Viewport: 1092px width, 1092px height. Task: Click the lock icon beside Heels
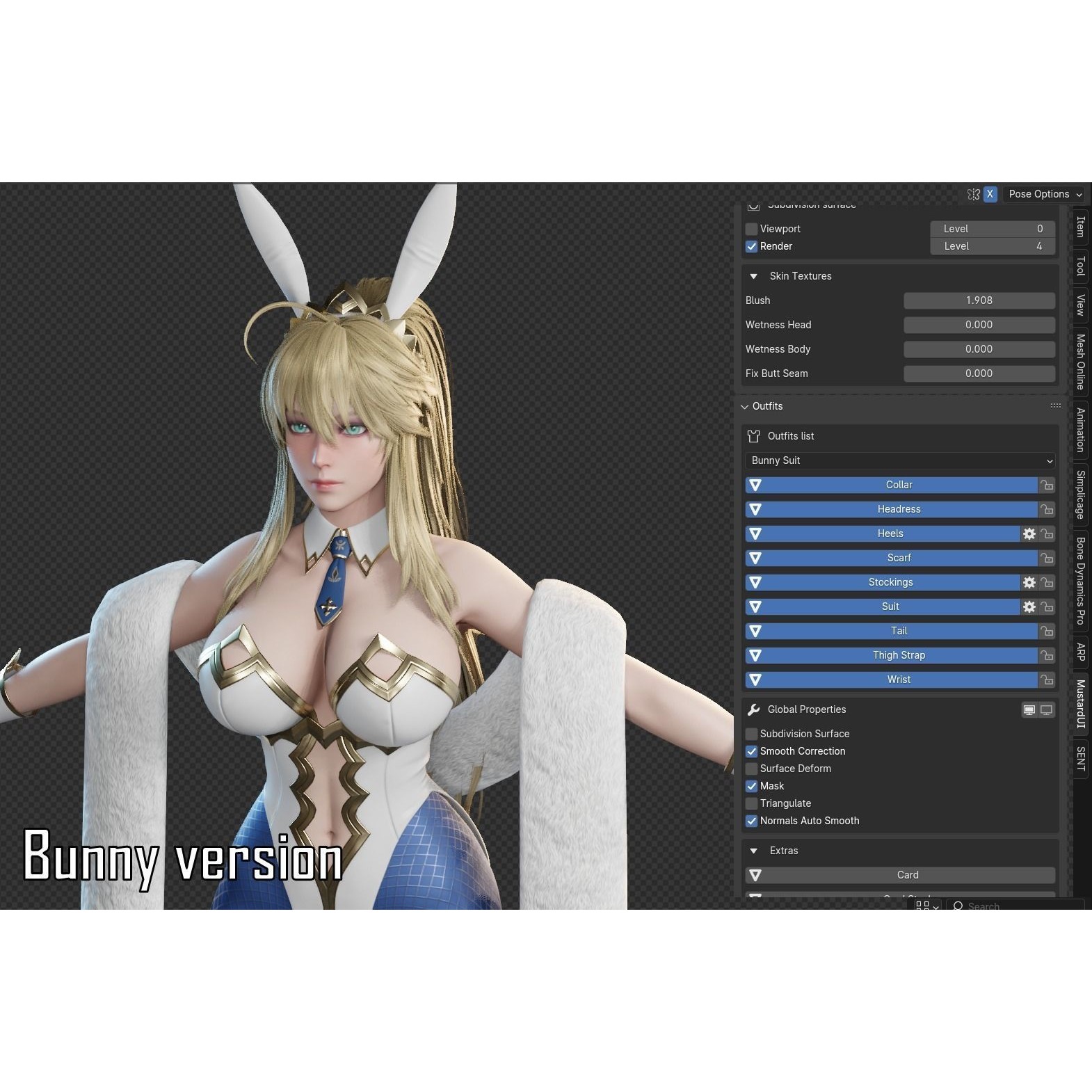(1047, 533)
